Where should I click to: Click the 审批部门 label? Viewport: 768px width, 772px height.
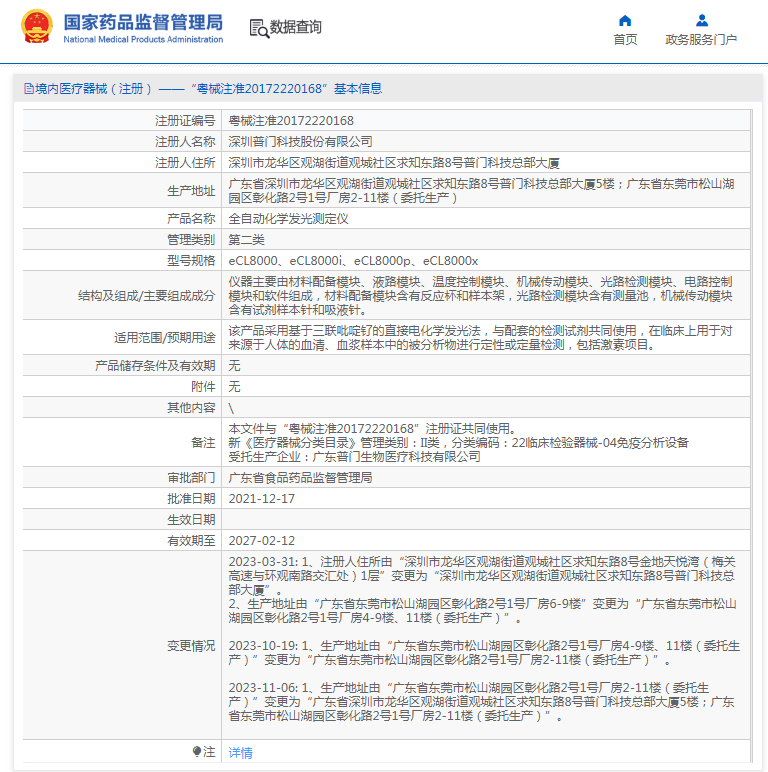coord(191,478)
